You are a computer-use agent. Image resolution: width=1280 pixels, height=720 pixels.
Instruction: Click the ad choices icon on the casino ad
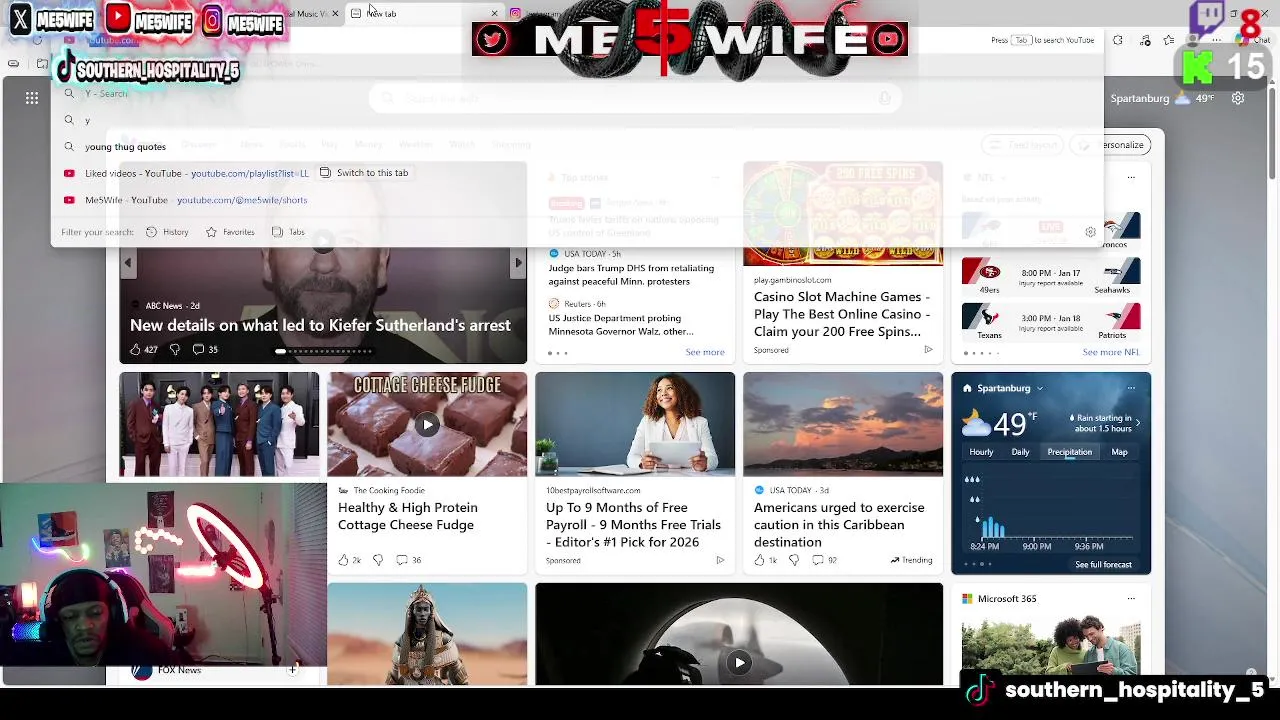tap(928, 350)
